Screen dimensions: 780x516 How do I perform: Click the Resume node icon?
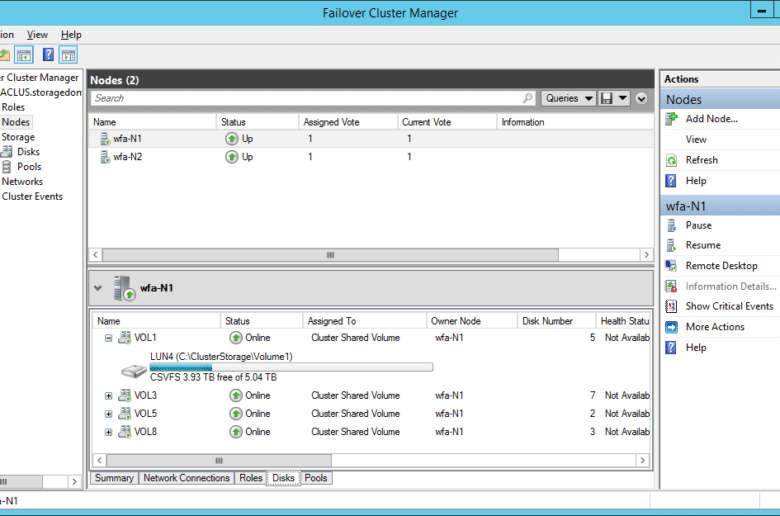point(672,245)
